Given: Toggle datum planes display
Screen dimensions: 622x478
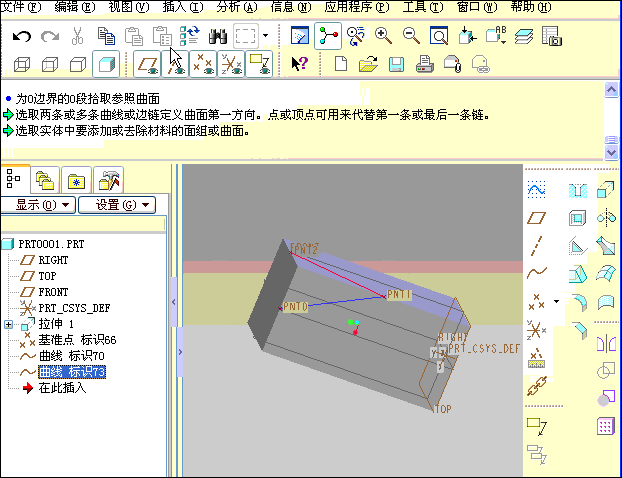Looking at the screenshot, I should [147, 64].
